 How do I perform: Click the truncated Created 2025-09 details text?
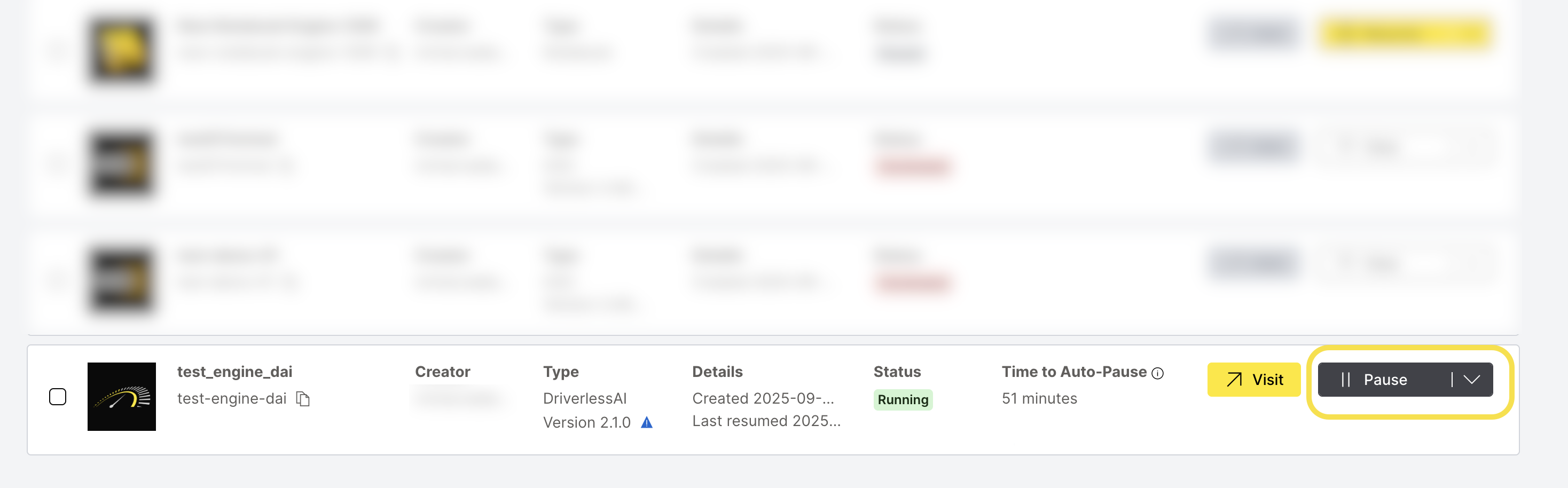763,398
